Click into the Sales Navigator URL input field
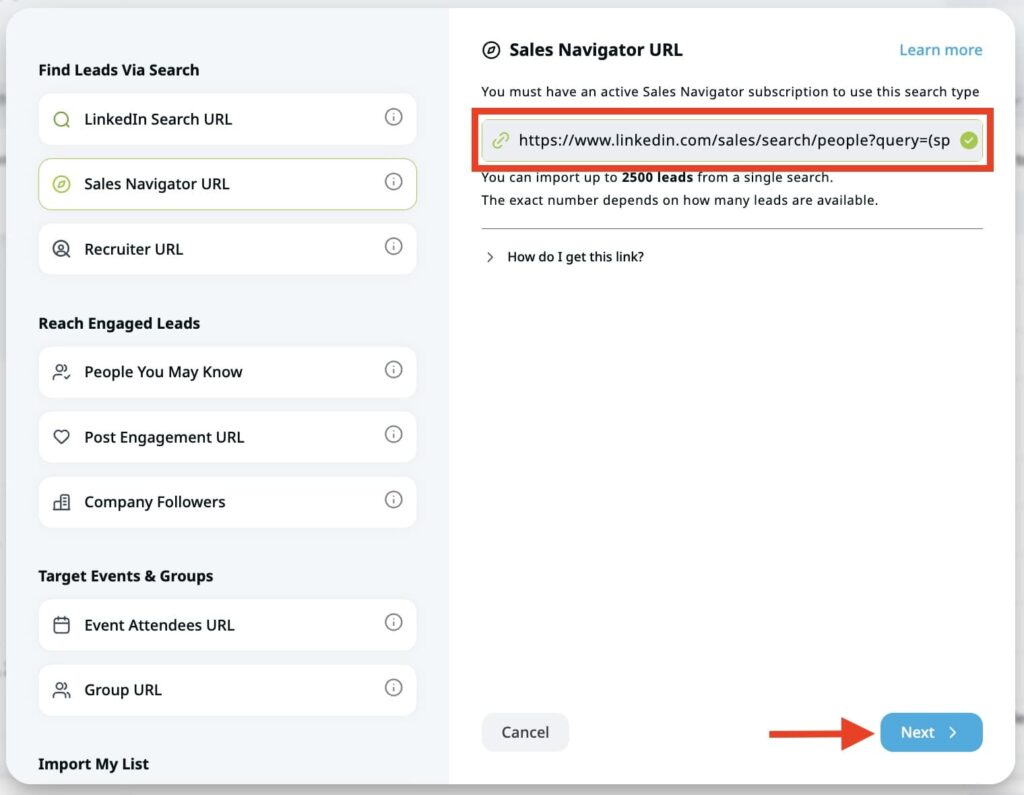The height and width of the screenshot is (795, 1024). (x=732, y=140)
